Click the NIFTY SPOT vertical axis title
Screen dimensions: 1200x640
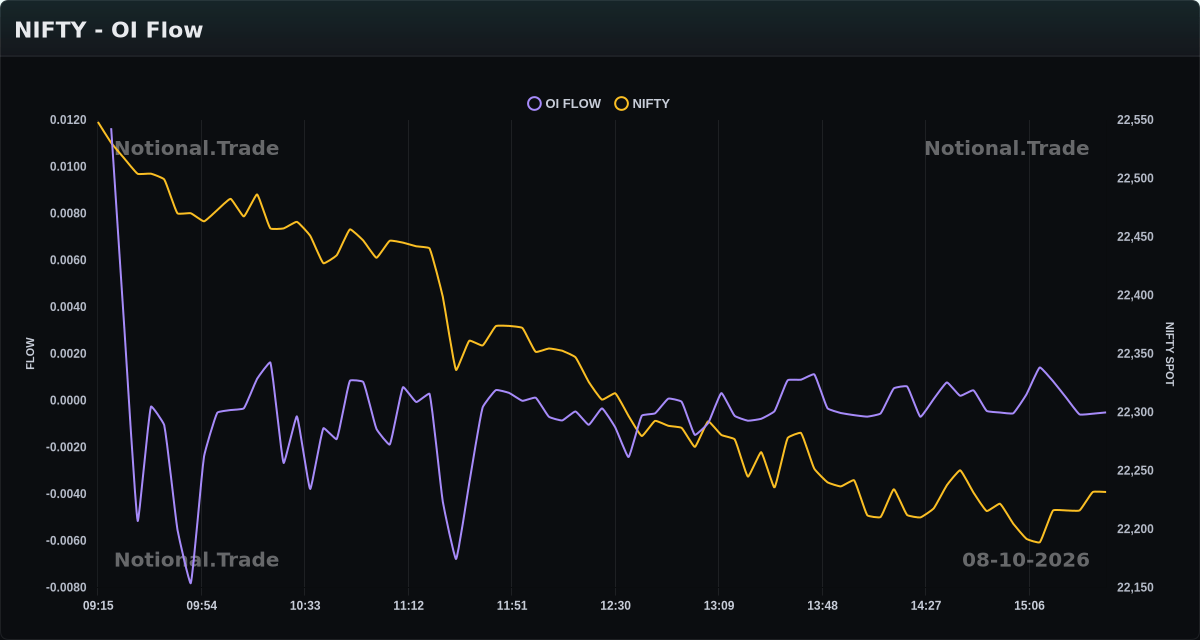point(1170,354)
